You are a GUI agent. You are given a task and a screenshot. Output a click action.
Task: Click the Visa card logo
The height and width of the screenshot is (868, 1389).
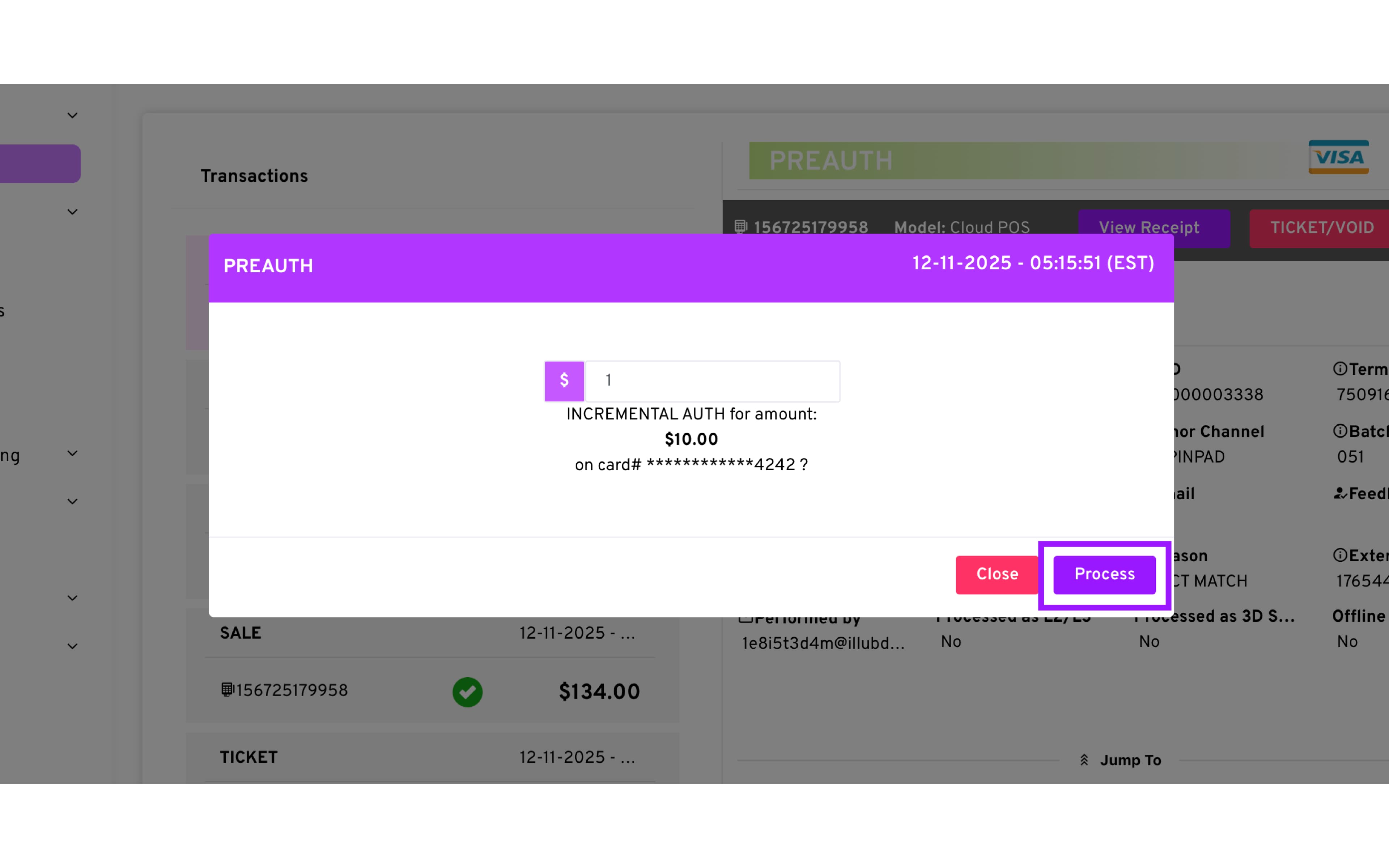click(x=1338, y=157)
